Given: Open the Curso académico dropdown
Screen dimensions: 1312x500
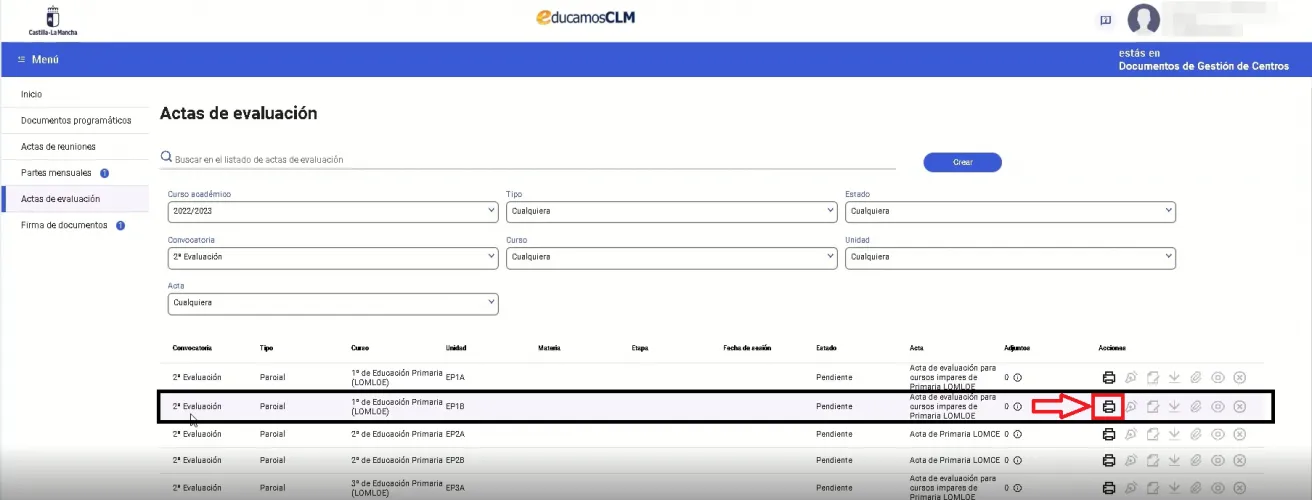Looking at the screenshot, I should 333,212.
